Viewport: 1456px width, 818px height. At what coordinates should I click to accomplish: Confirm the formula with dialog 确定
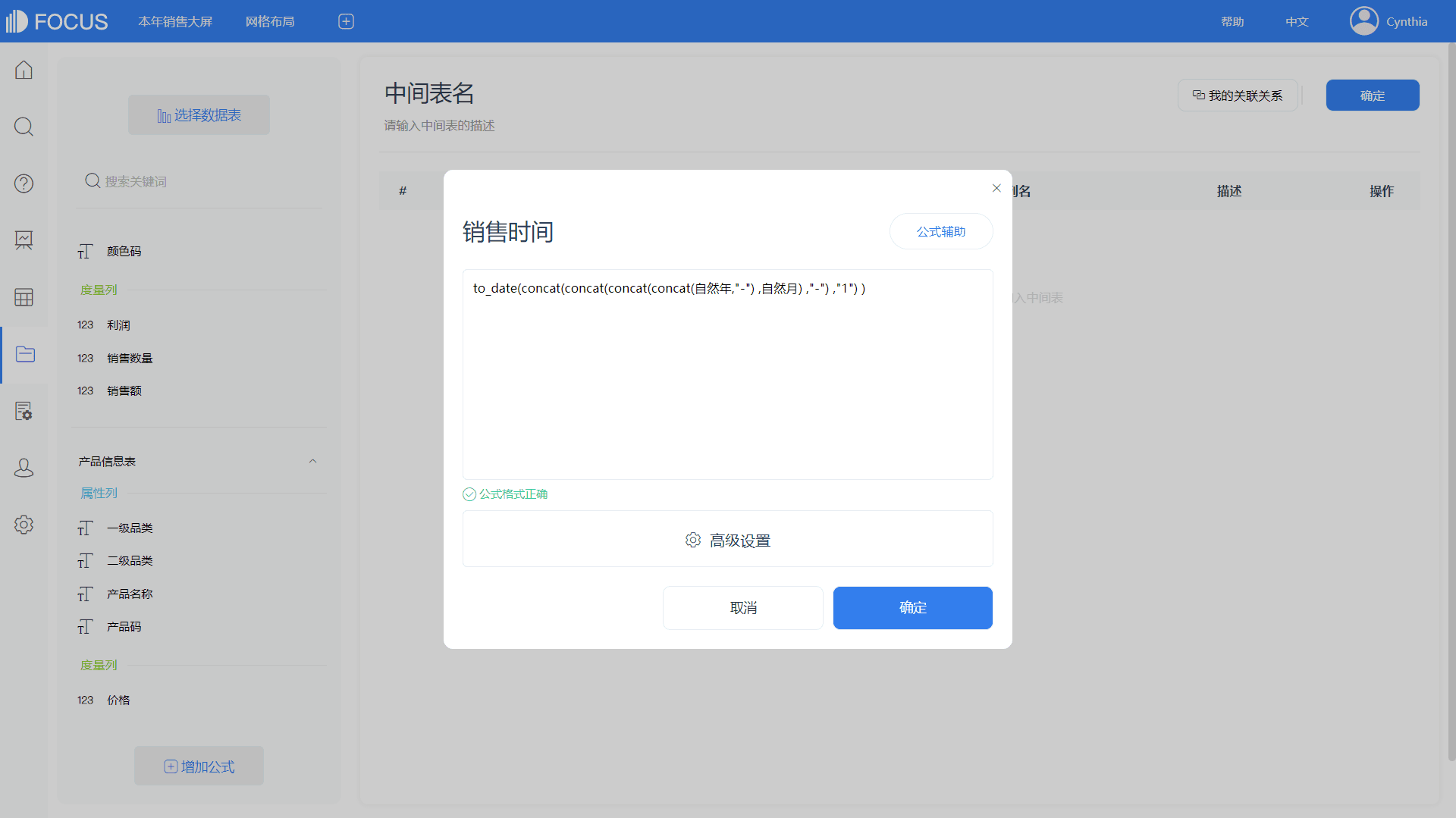pos(913,608)
